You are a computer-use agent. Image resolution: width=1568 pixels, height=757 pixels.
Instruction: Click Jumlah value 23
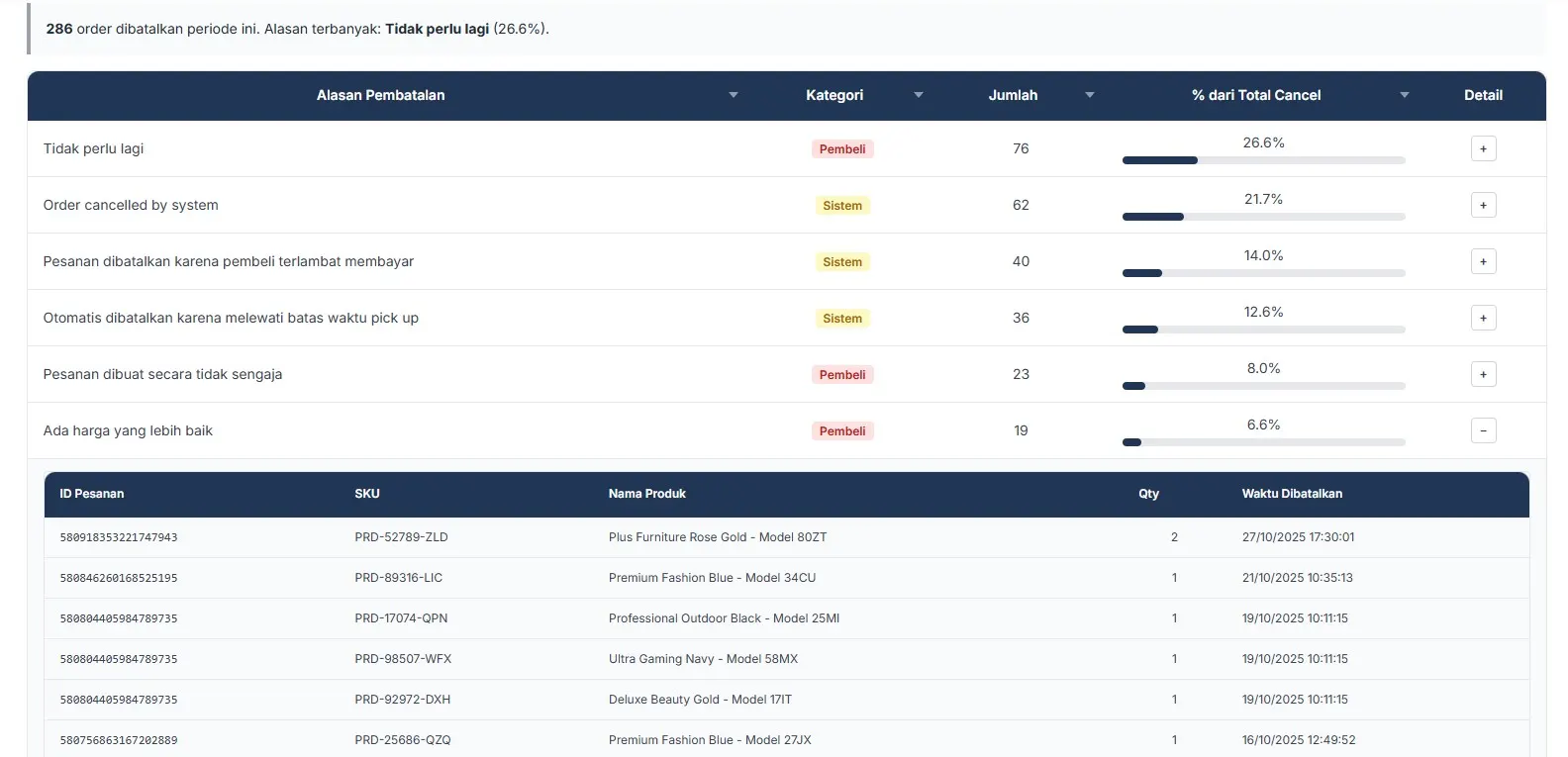pyautogui.click(x=1021, y=374)
